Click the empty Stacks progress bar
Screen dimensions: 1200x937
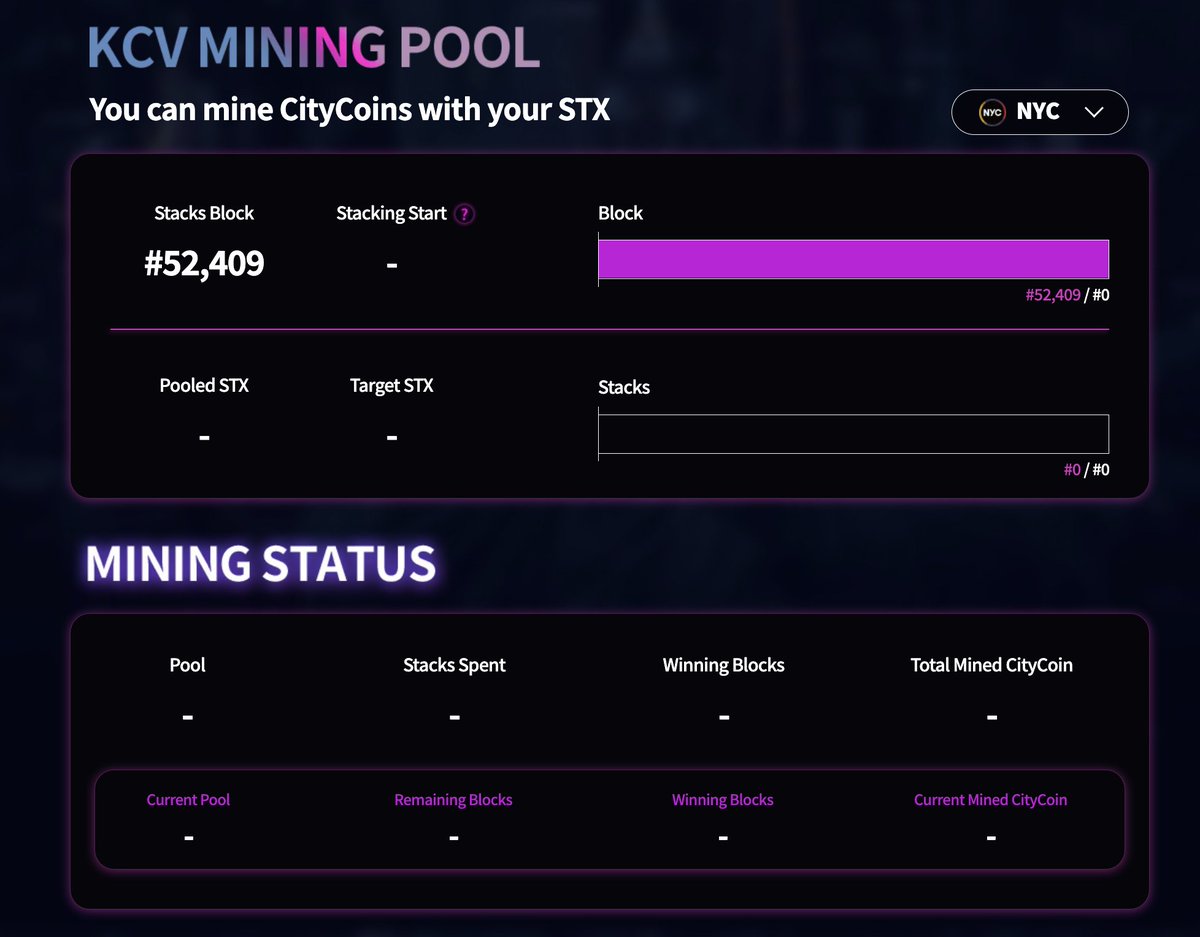click(x=853, y=434)
